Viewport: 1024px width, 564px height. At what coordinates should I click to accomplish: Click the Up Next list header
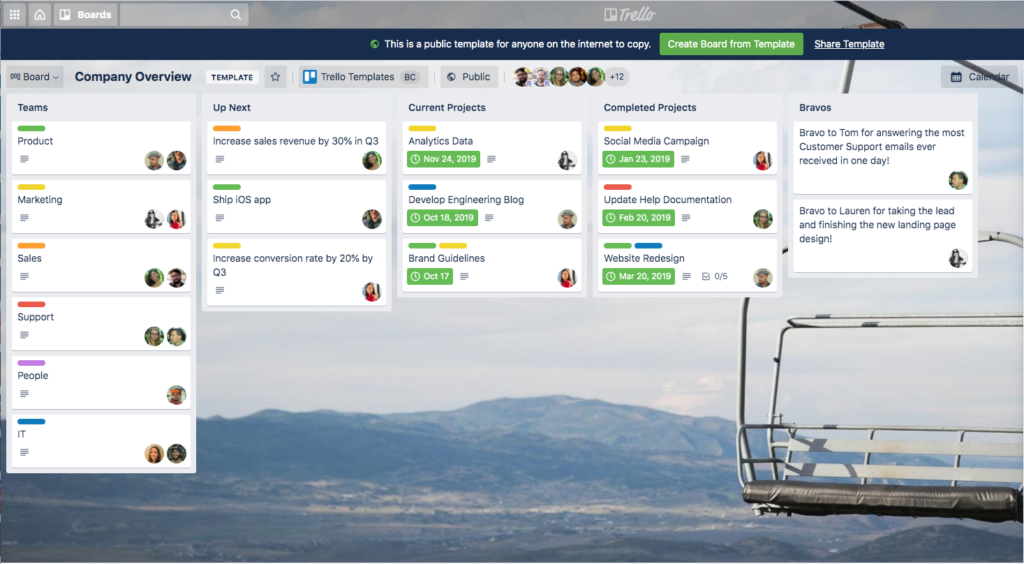[x=232, y=108]
